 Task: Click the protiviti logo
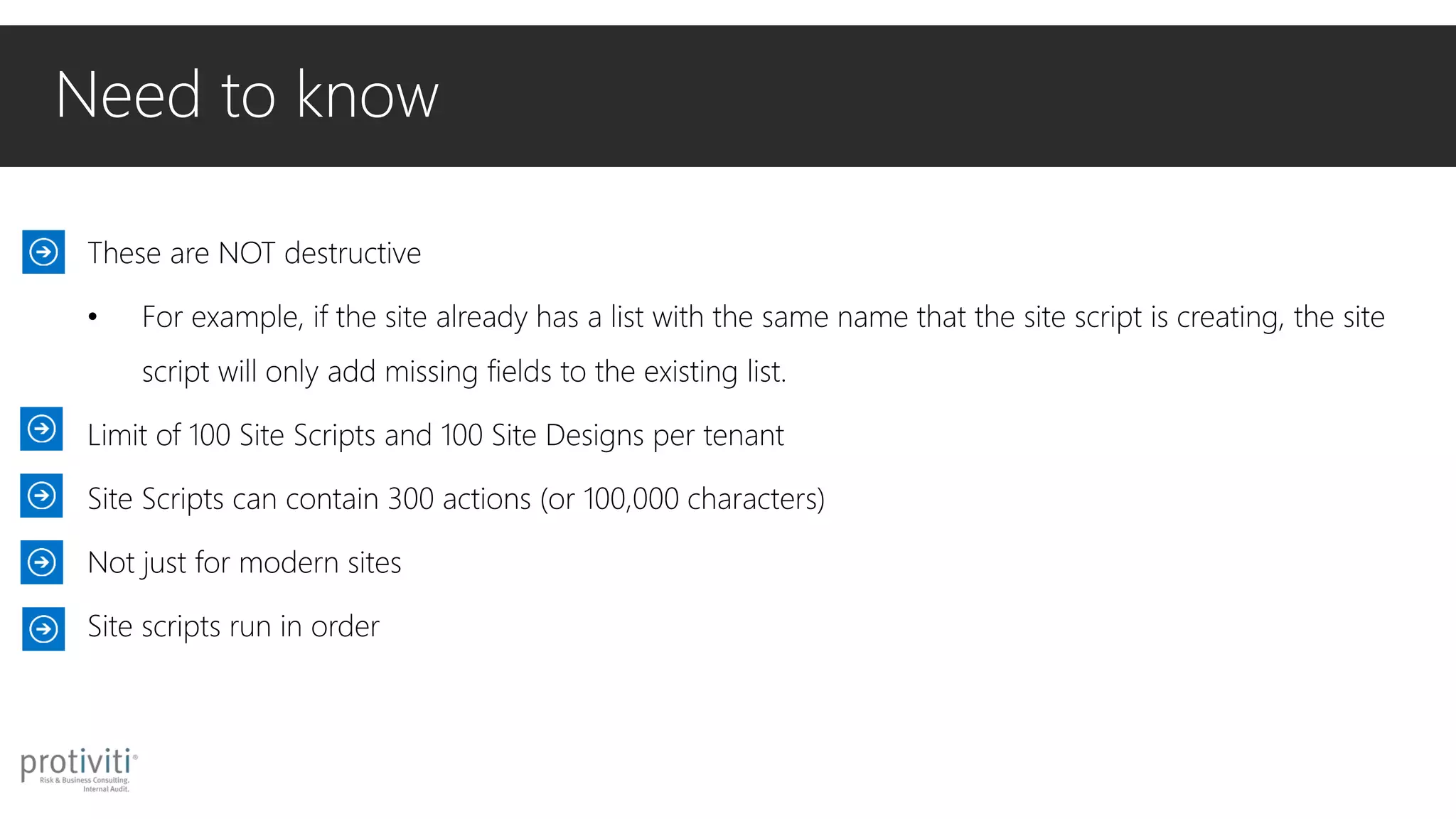point(79,769)
